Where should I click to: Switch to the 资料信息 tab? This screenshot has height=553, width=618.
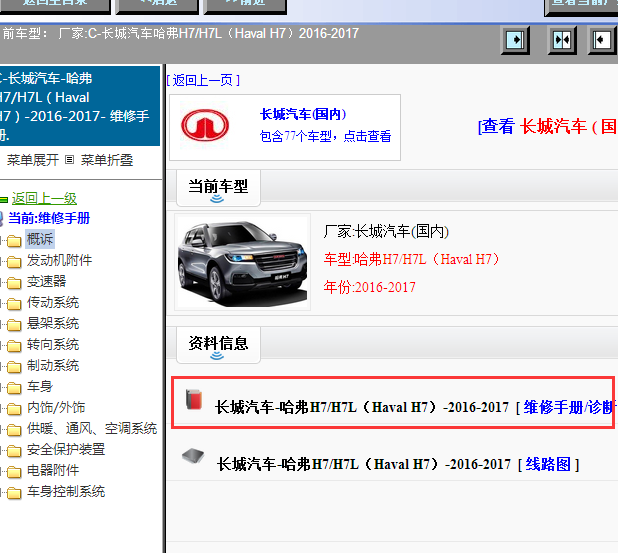218,344
